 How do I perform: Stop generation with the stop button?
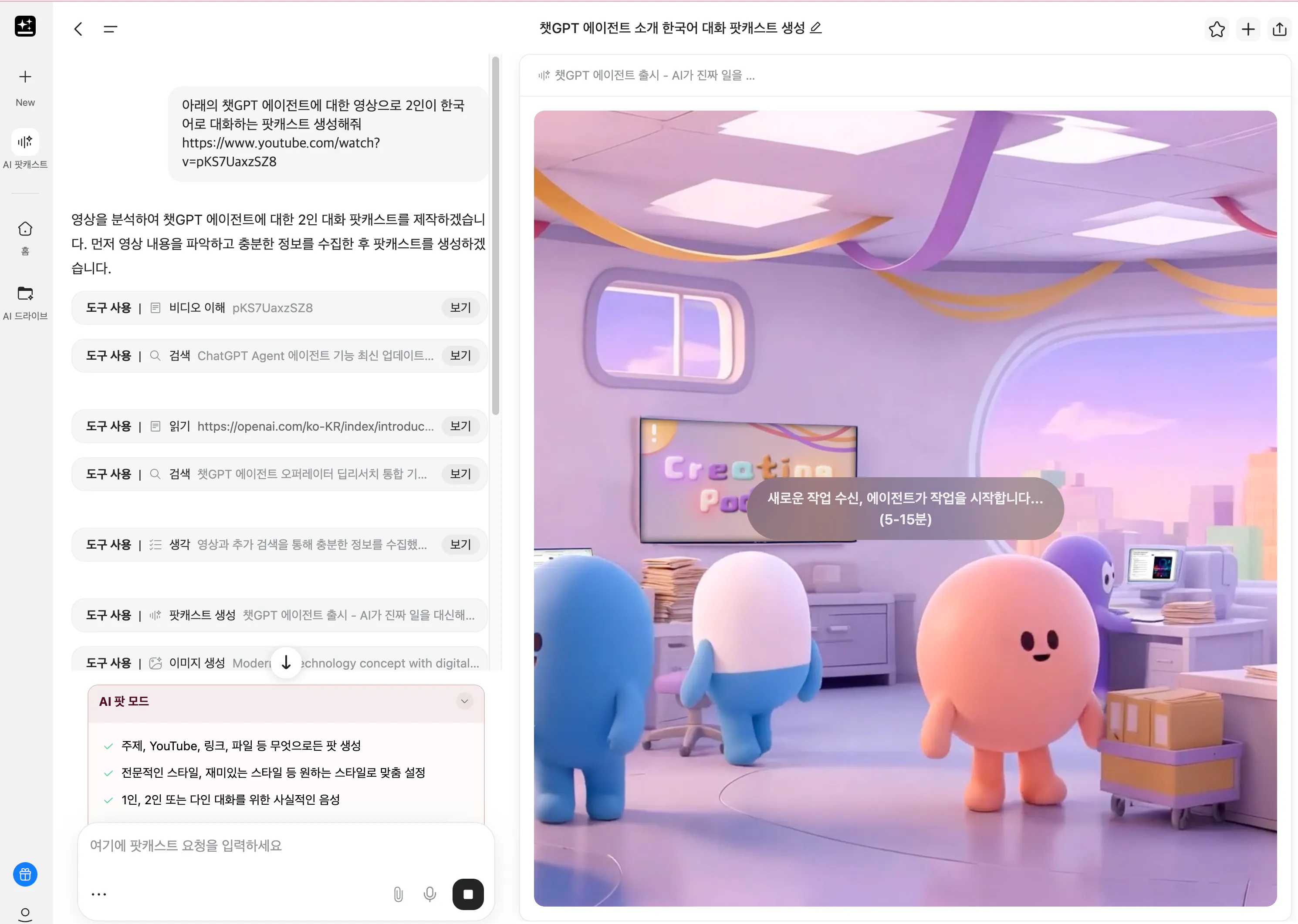tap(468, 894)
